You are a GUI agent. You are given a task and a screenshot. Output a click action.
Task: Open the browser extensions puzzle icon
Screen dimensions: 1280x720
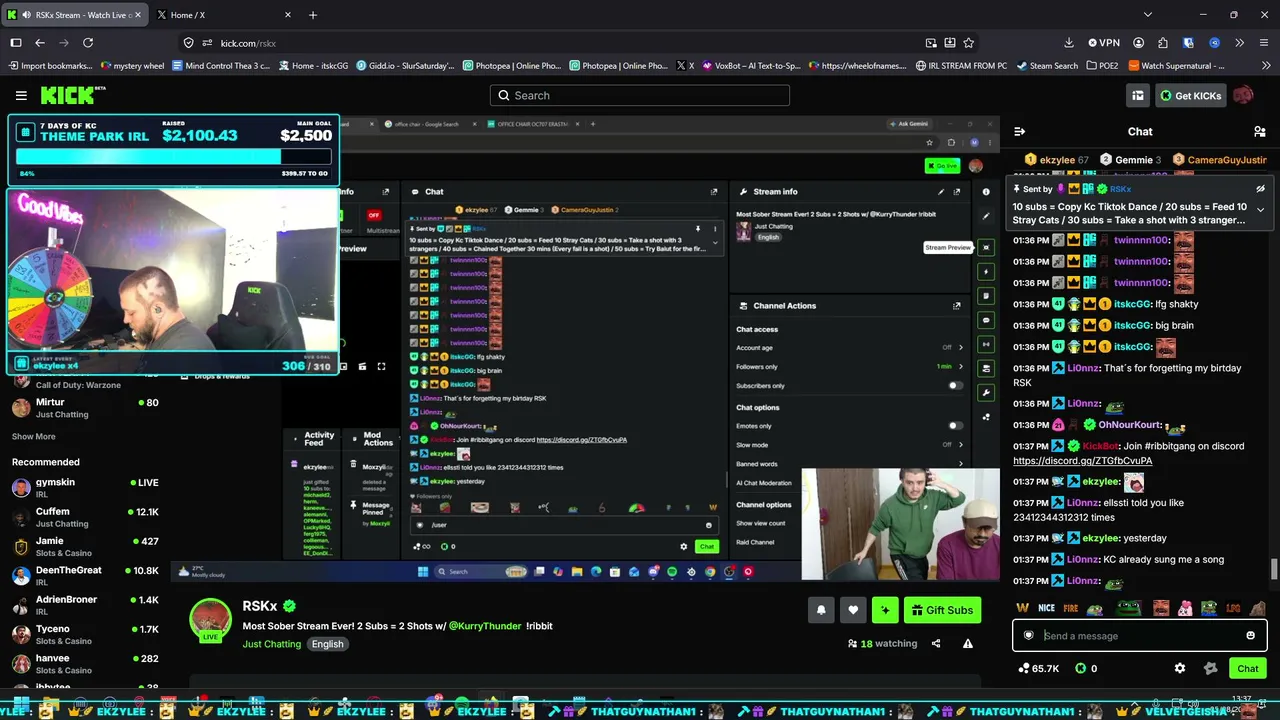point(1163,43)
